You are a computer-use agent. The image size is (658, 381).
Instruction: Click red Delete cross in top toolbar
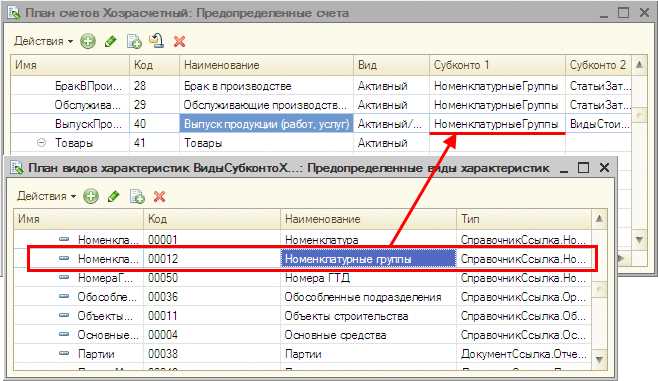tap(180, 41)
